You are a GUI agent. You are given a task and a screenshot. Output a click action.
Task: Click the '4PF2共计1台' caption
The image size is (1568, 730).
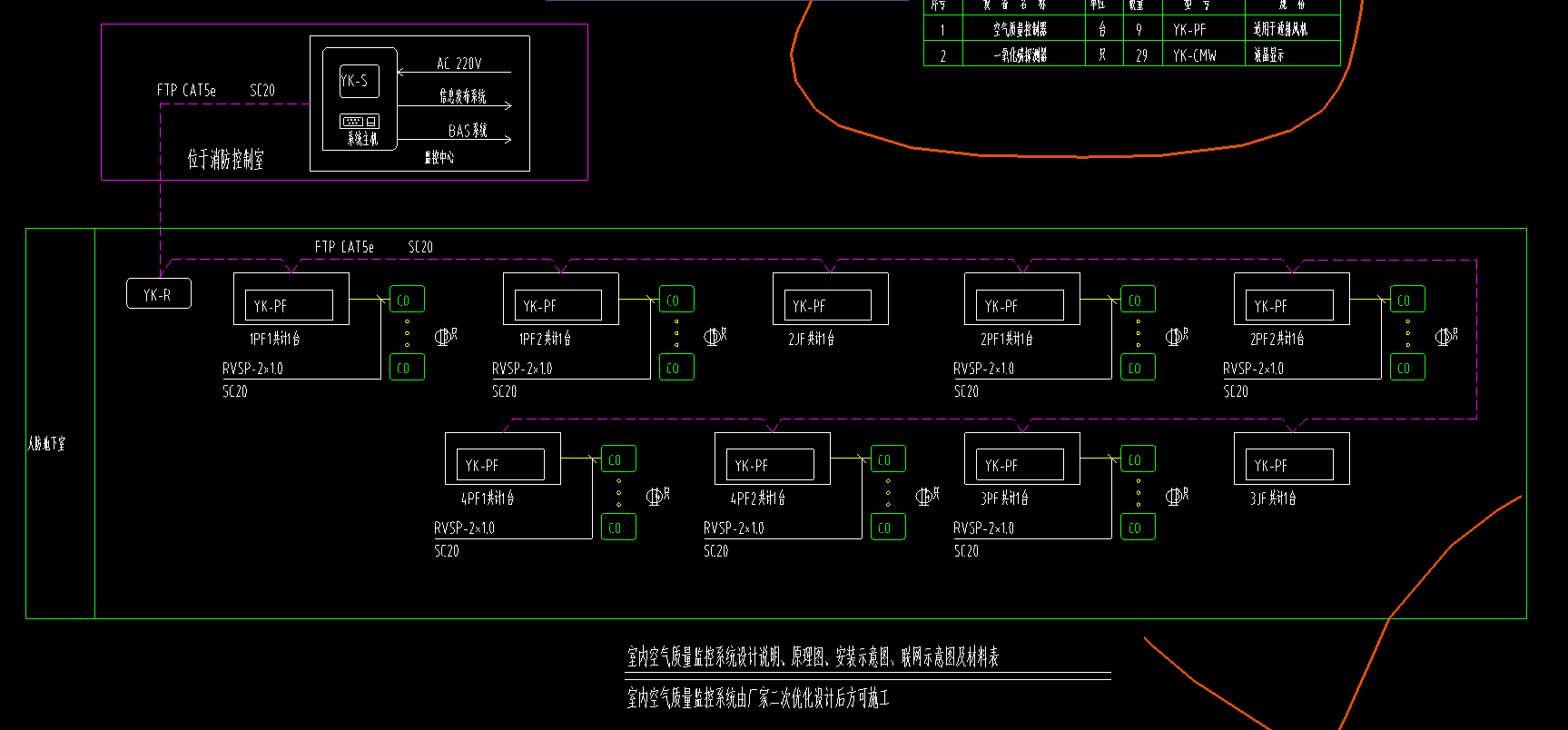coord(758,498)
